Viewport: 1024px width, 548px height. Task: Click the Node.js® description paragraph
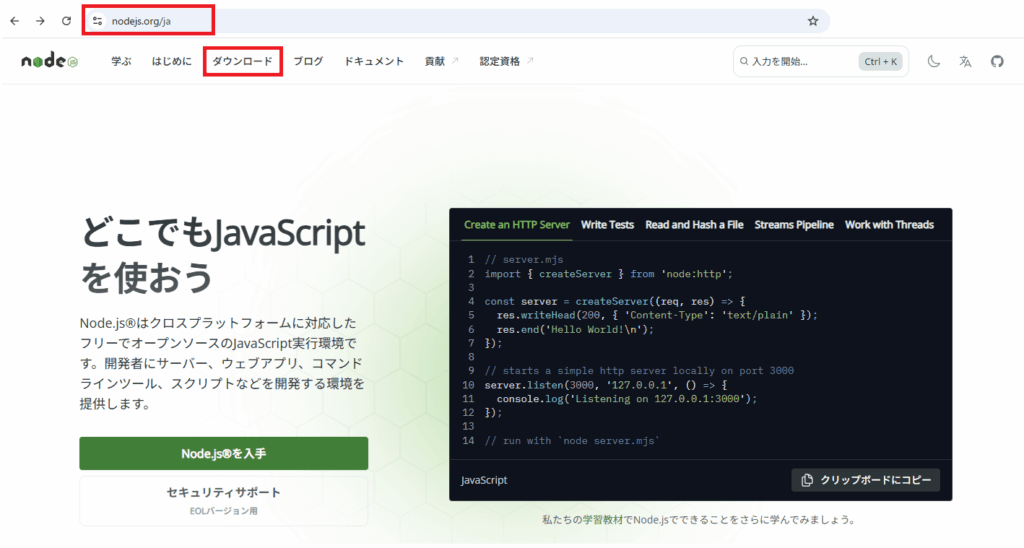223,363
